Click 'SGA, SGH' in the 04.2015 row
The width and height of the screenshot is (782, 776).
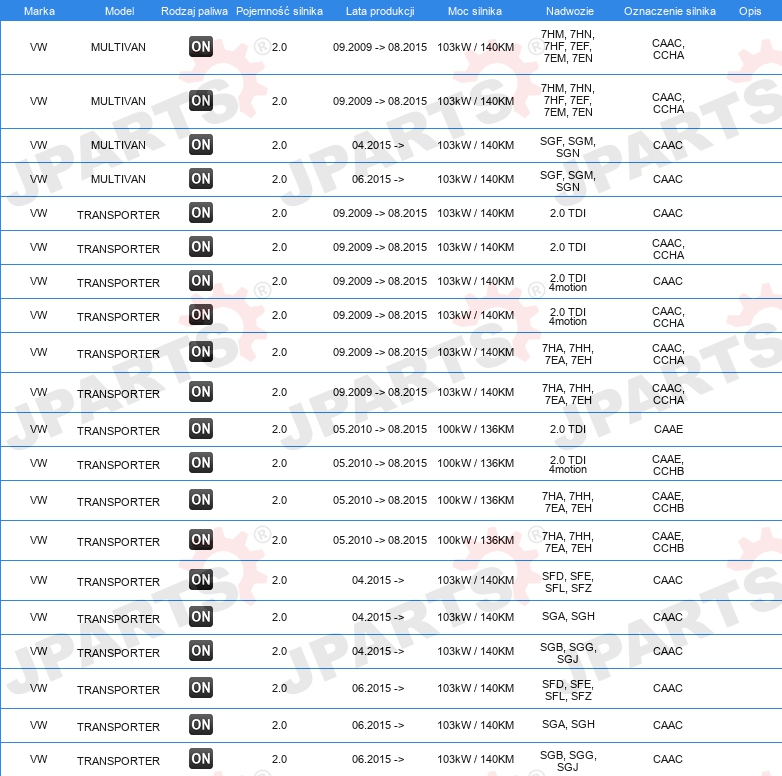(568, 616)
